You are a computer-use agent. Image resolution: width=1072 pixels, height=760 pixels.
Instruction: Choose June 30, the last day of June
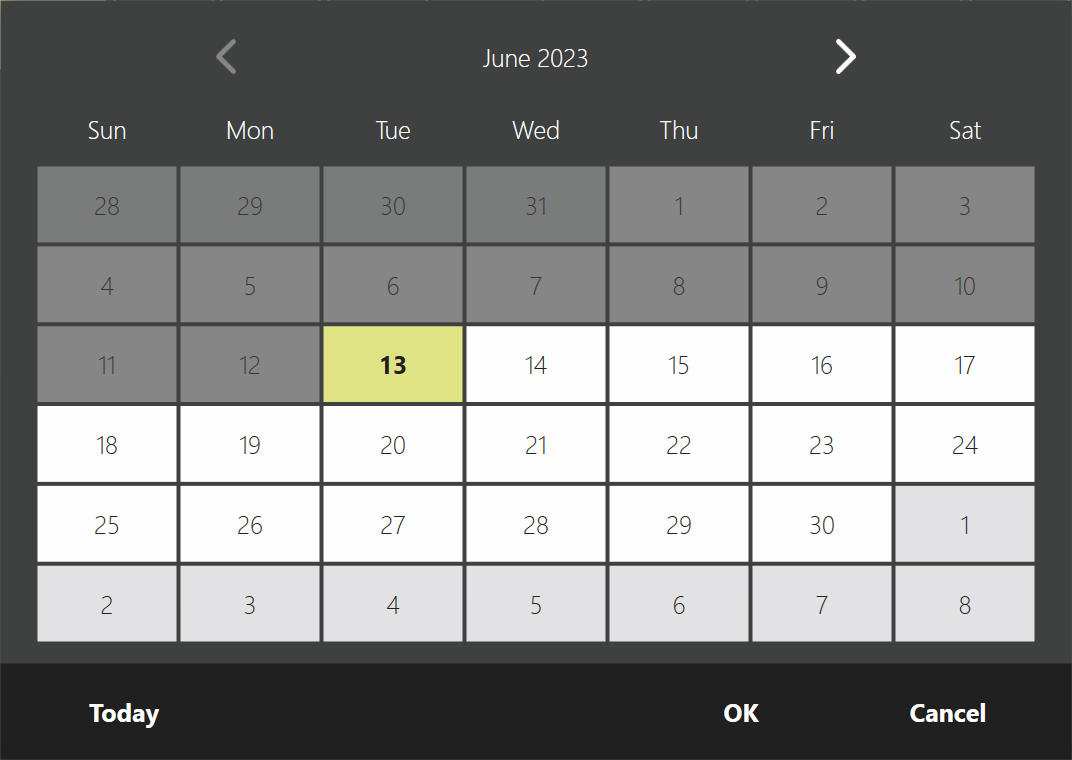click(x=821, y=524)
